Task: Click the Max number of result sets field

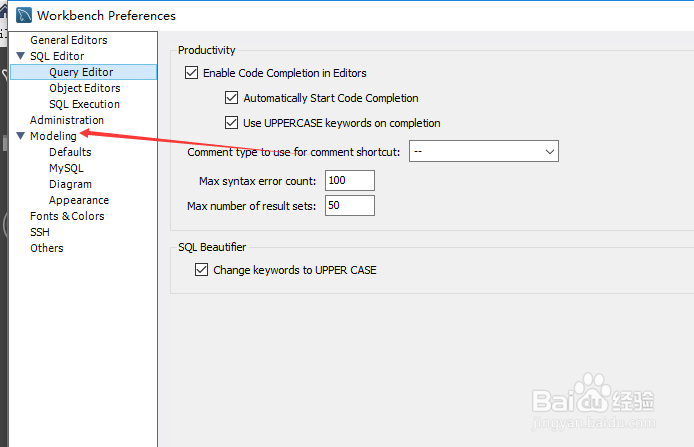Action: (x=349, y=206)
